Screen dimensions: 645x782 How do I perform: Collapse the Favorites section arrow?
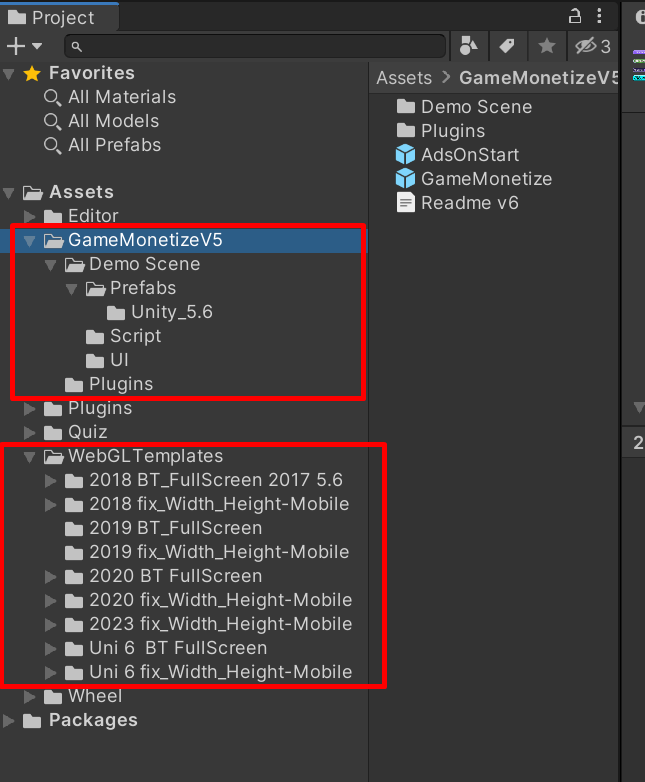pos(9,74)
